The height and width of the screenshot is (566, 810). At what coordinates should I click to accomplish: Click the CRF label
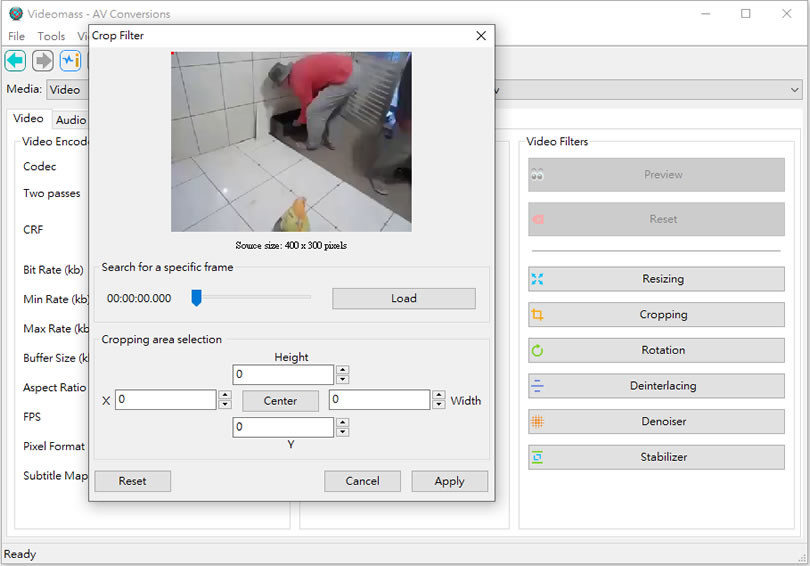click(33, 230)
